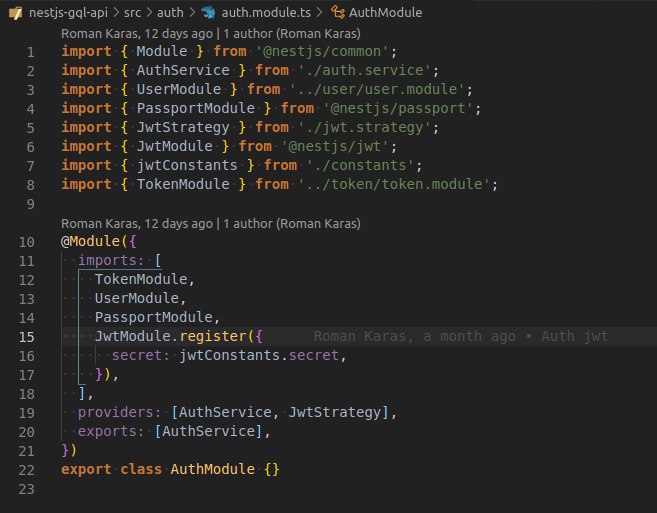This screenshot has width=657, height=513.
Task: Click the AuthModule class name on line 22
Action: tap(213, 469)
